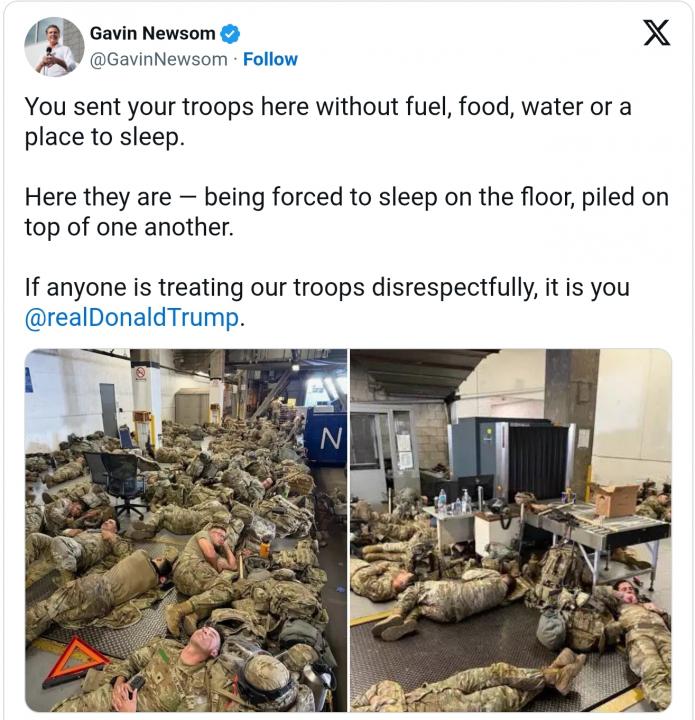Click the helmet at bottom of left photo

[266, 675]
